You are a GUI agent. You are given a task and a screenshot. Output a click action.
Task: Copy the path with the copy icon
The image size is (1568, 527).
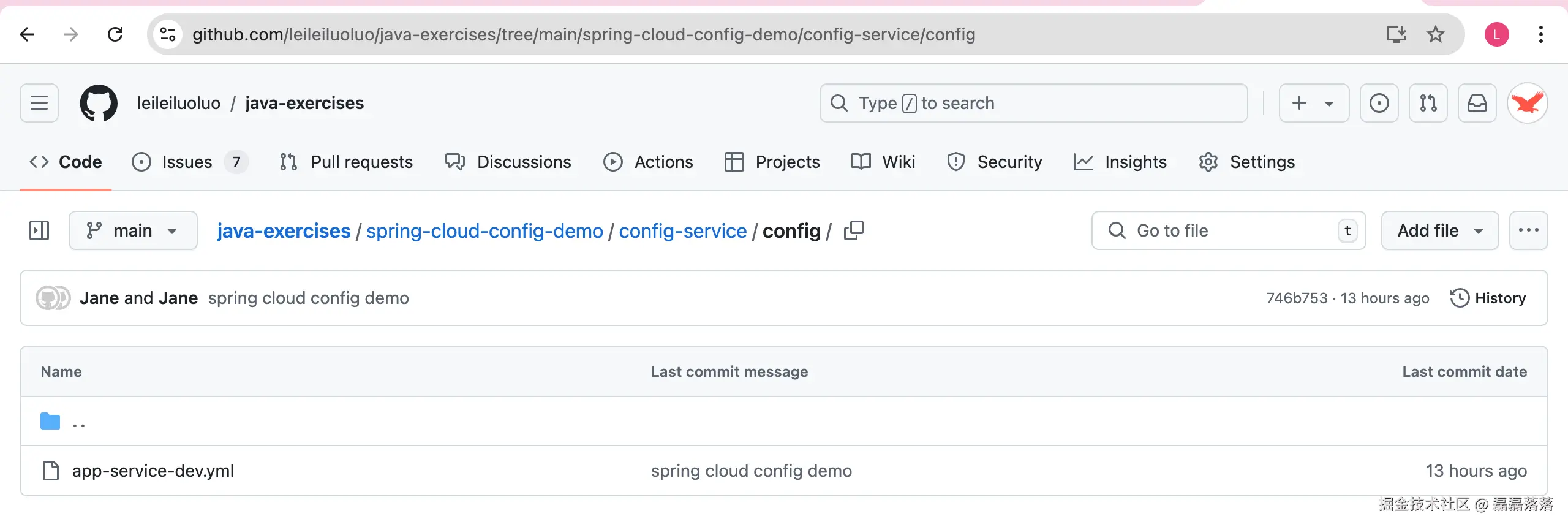pyautogui.click(x=853, y=230)
